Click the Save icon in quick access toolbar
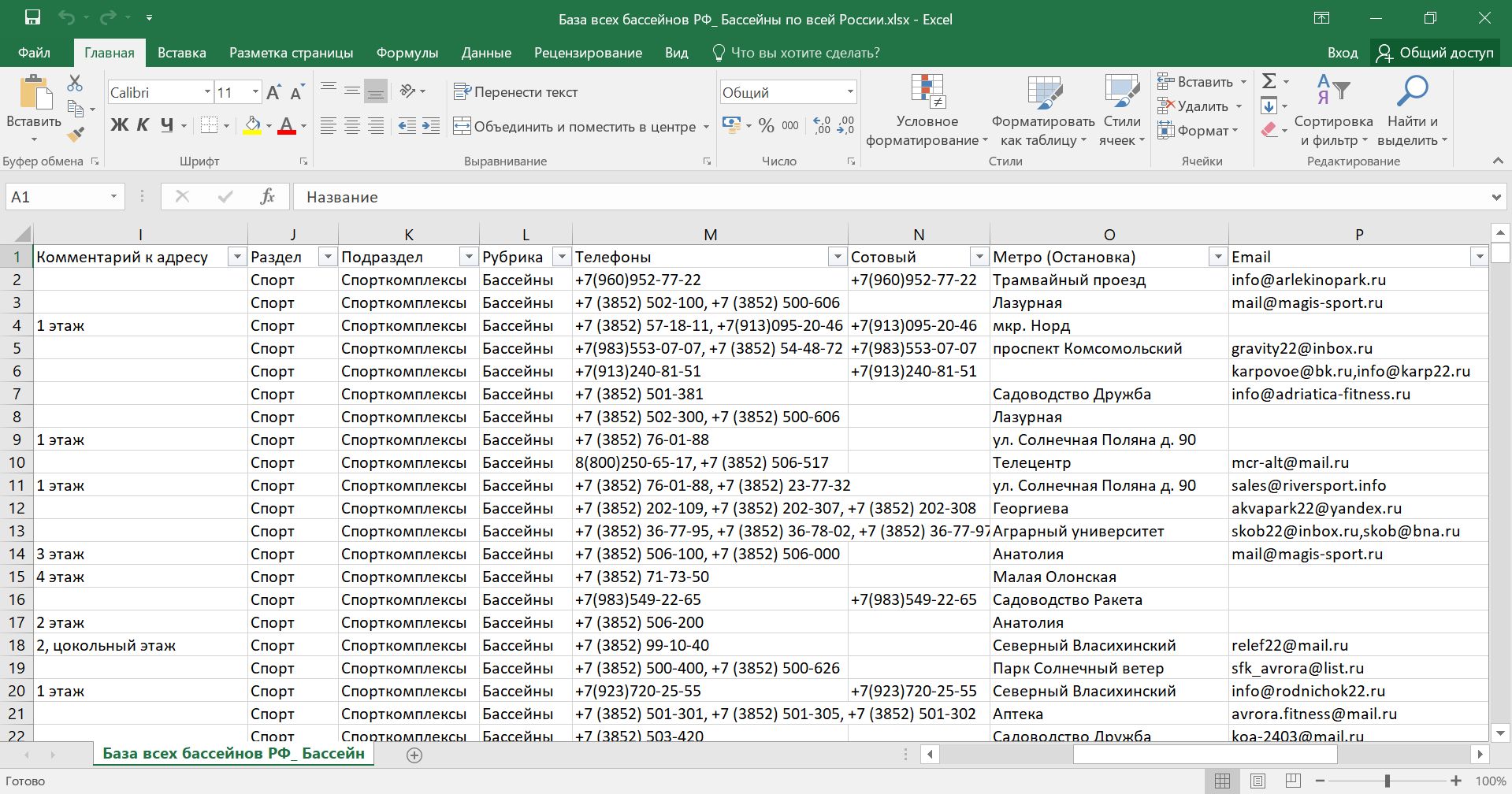The width and height of the screenshot is (1512, 794). [x=32, y=18]
